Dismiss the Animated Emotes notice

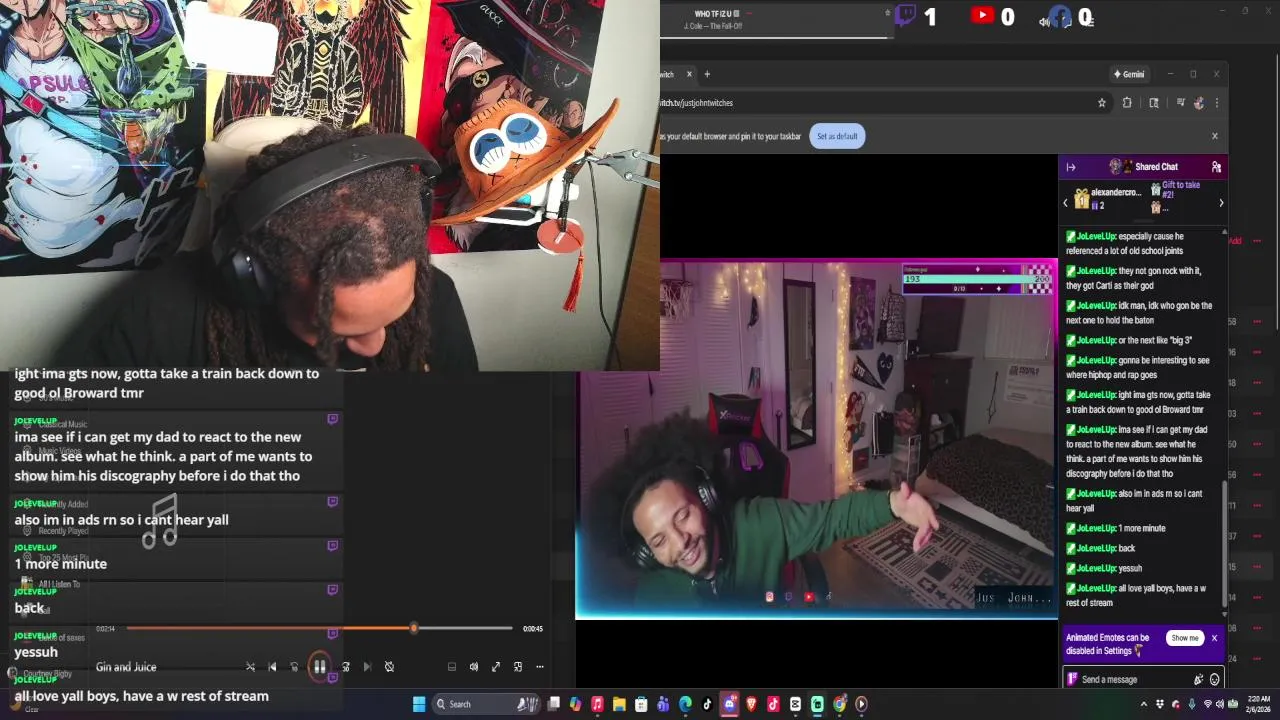click(1214, 638)
